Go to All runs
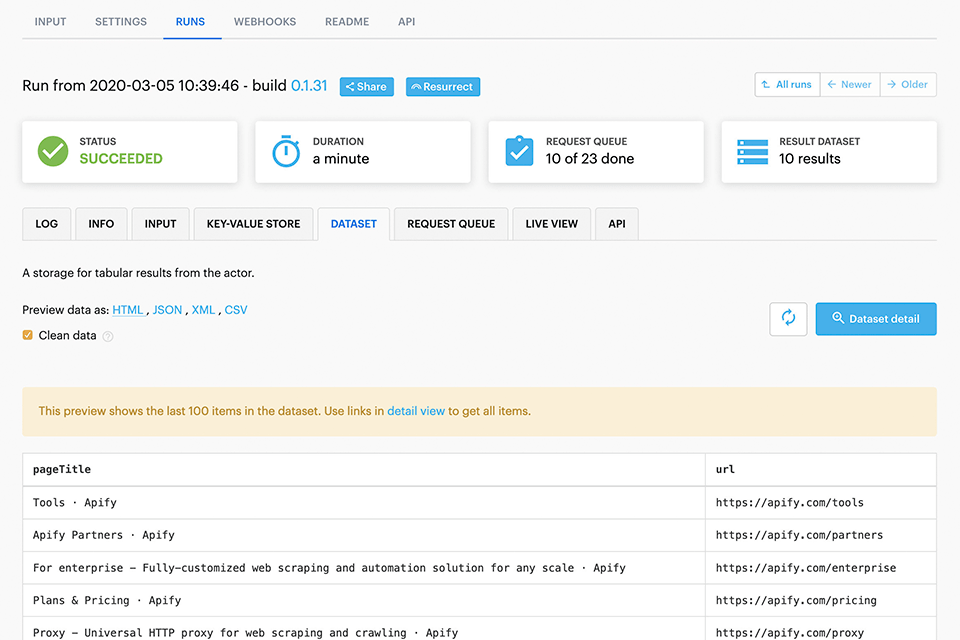Viewport: 960px width, 640px height. pos(787,85)
